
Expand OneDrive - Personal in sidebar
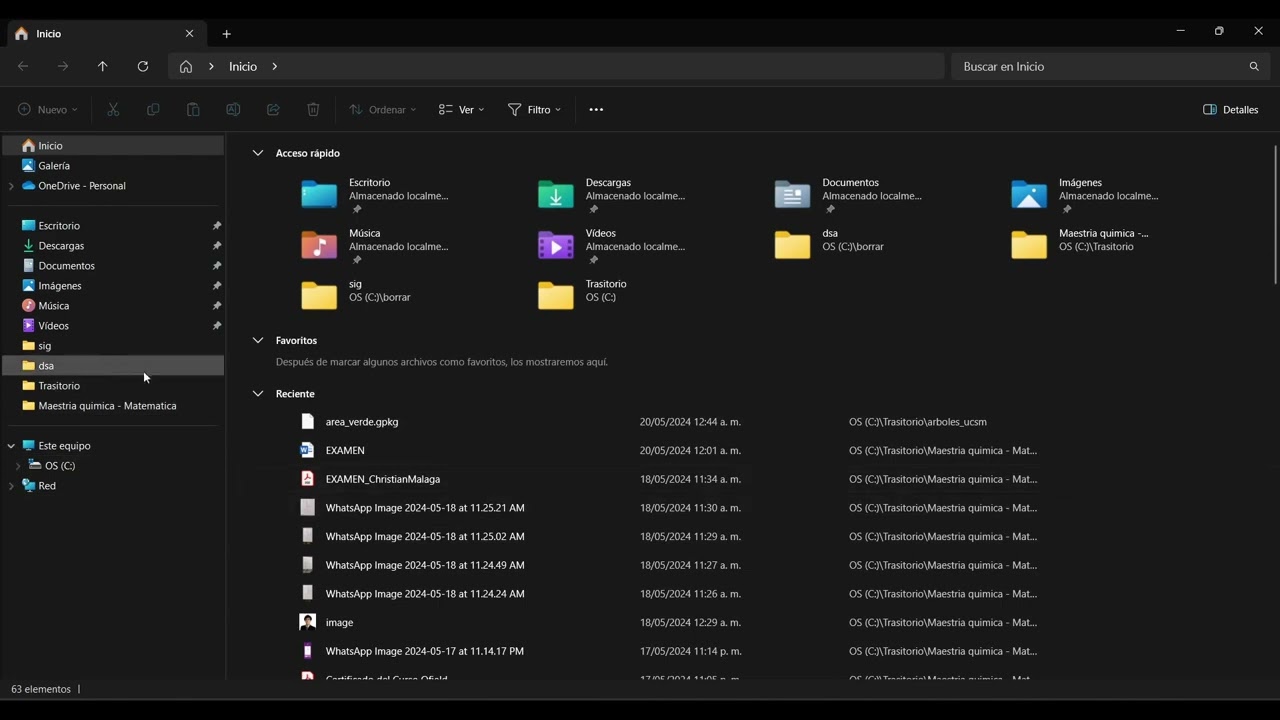(11, 186)
